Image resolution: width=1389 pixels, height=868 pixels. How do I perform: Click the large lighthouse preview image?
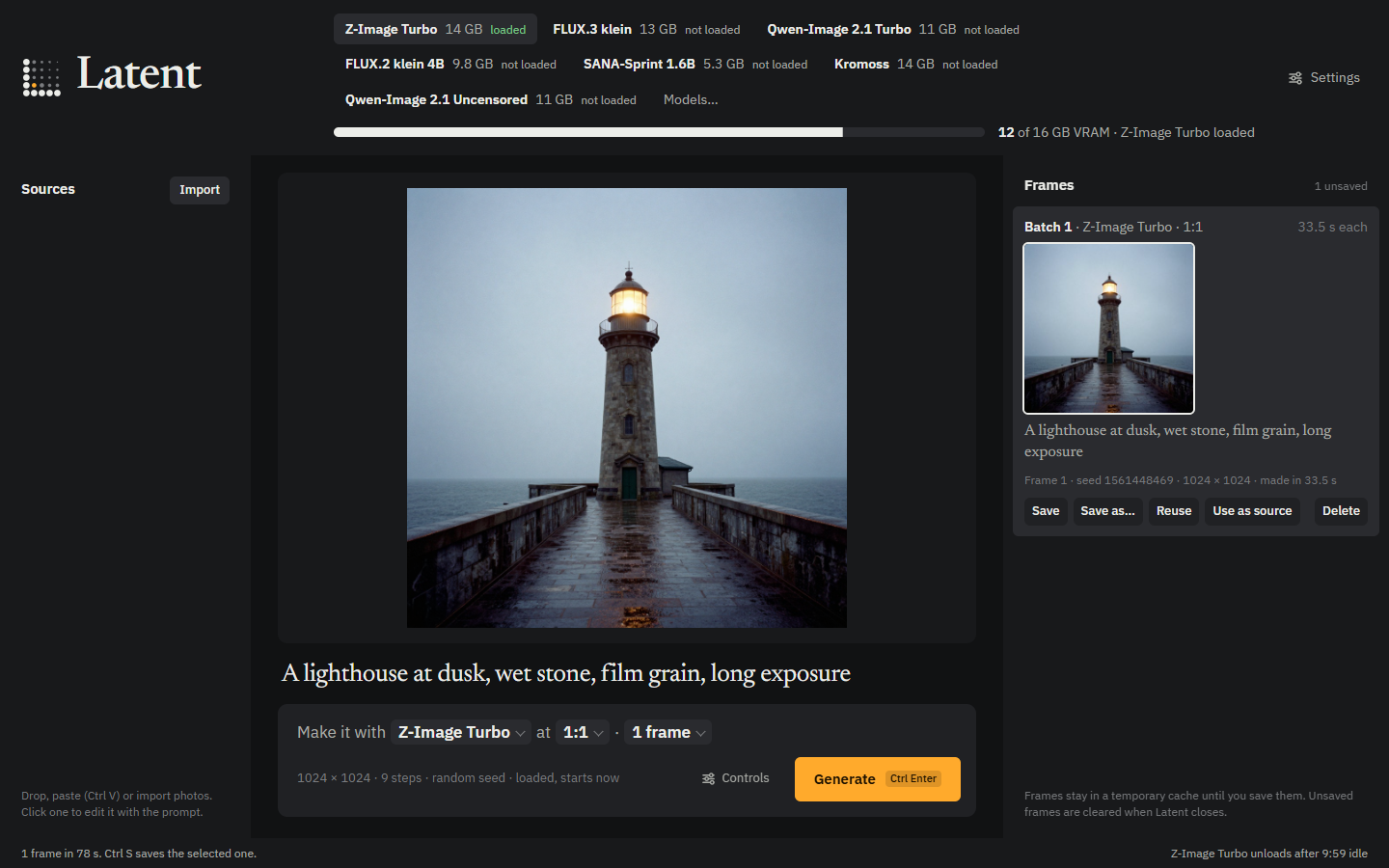click(x=627, y=408)
